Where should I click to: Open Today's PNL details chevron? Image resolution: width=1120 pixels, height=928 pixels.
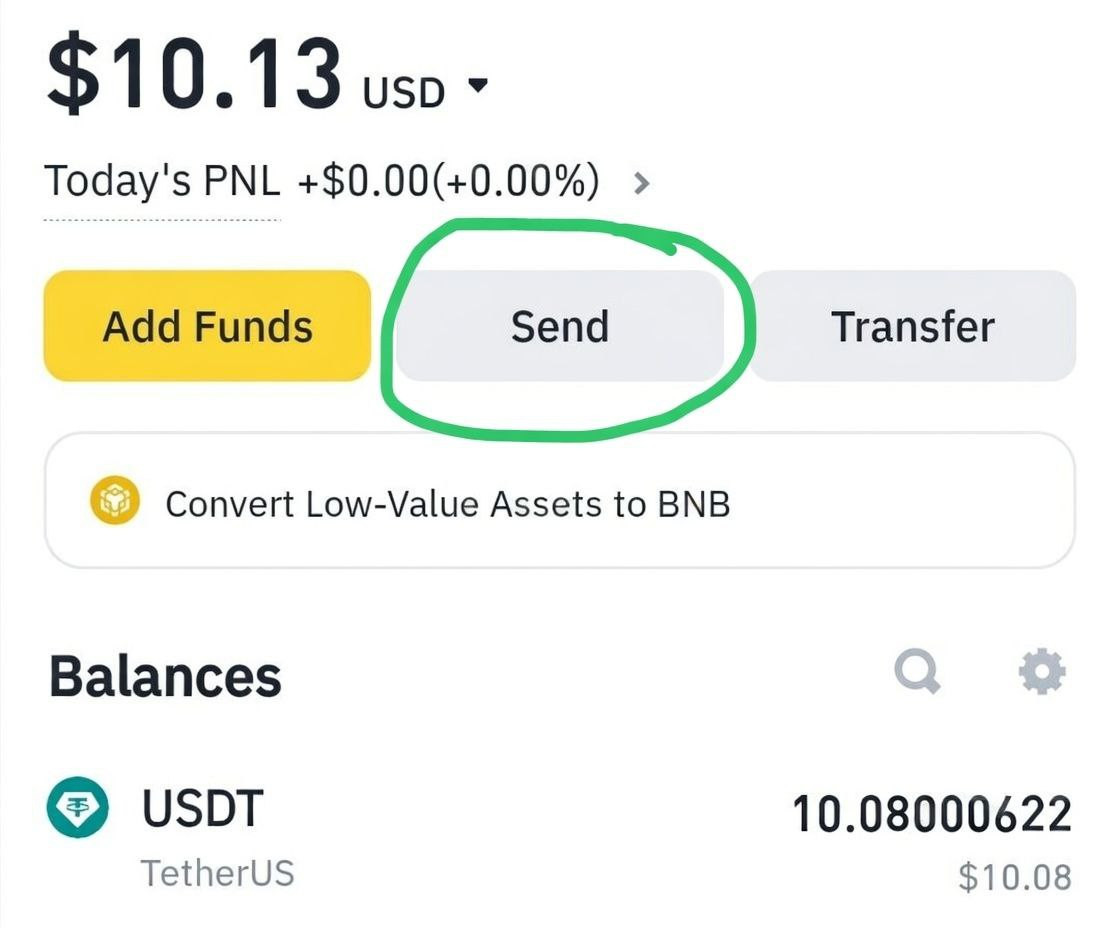coord(642,184)
